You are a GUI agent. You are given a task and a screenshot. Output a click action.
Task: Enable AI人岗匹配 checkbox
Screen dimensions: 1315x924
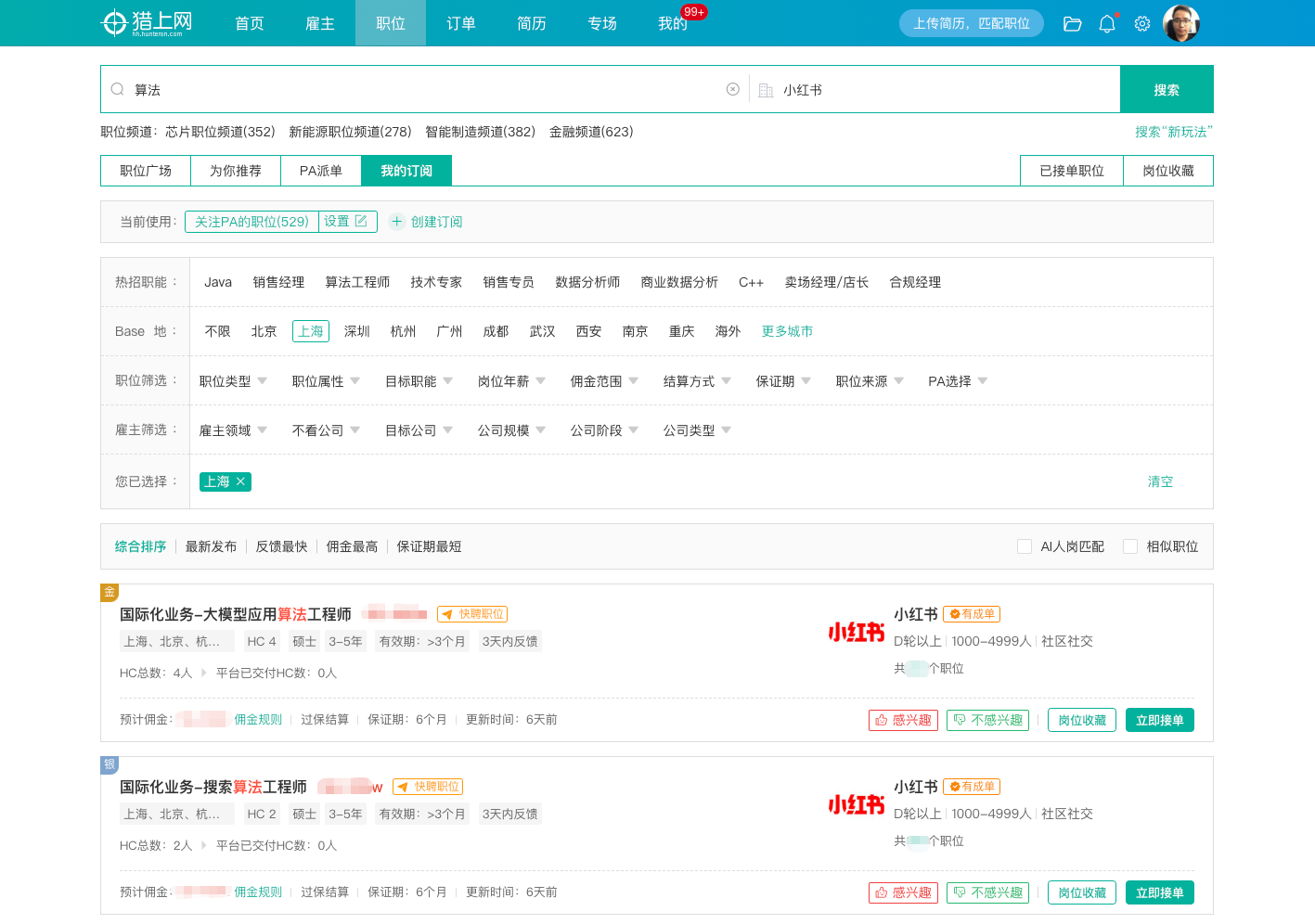point(1025,546)
